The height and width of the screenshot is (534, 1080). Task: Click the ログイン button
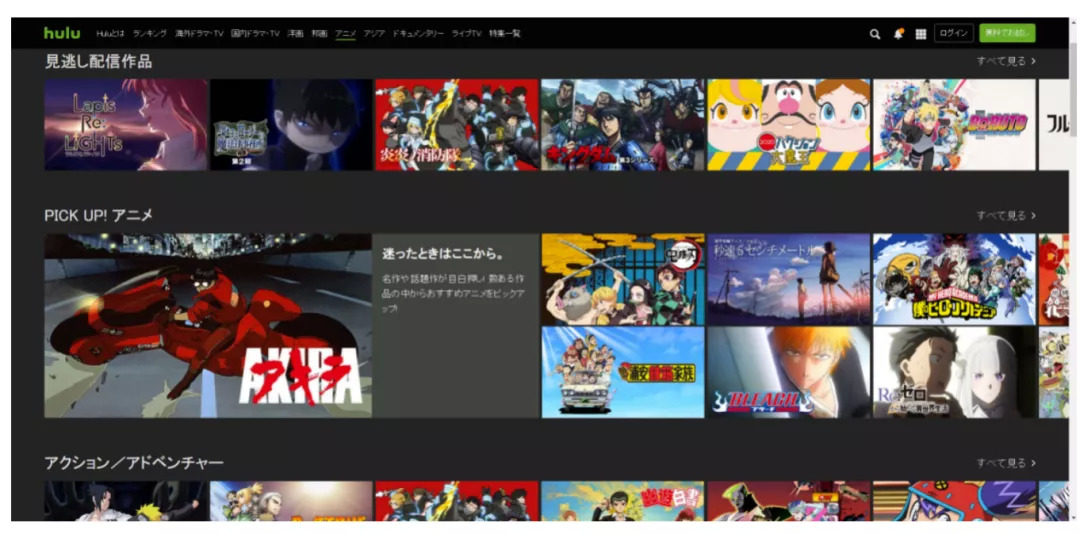(953, 33)
